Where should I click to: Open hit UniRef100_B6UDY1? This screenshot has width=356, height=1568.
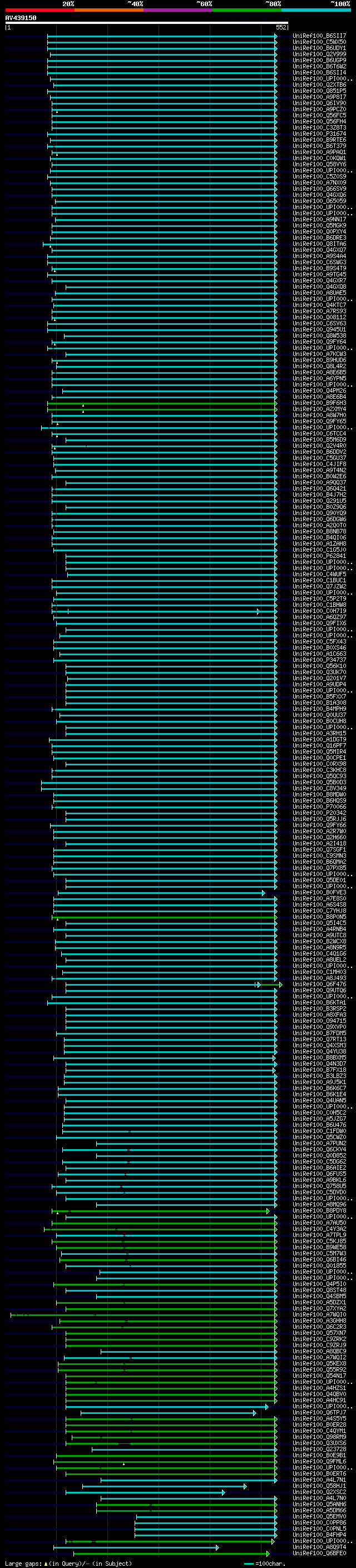pos(319,48)
